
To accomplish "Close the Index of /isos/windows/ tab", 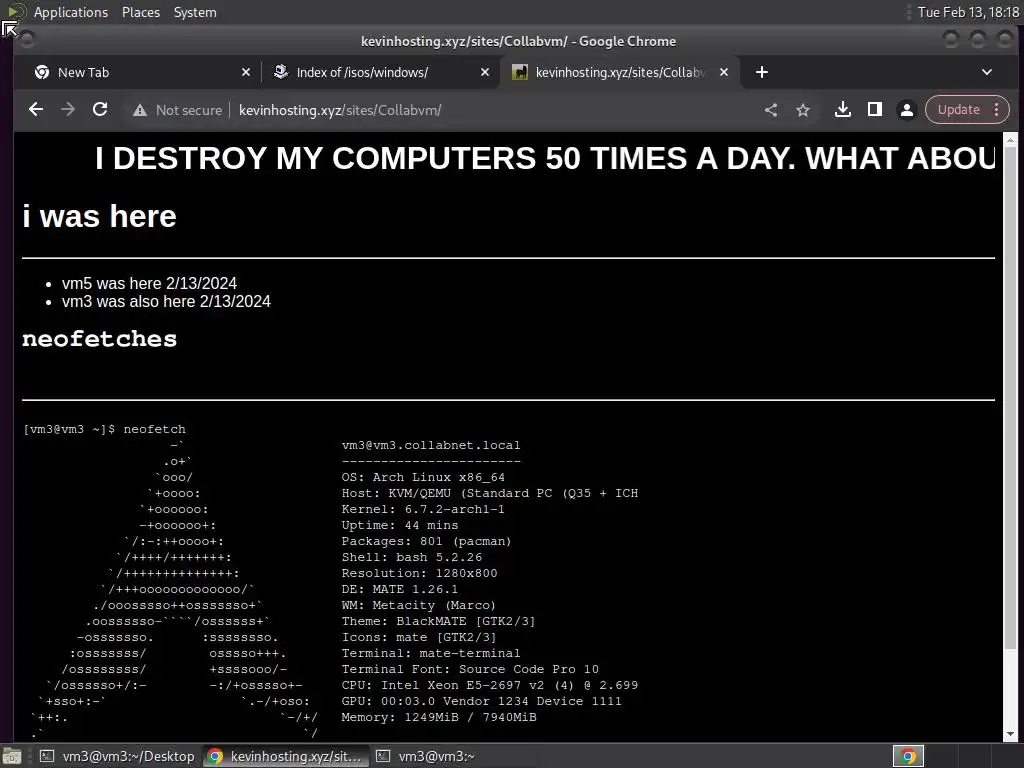I will 485,72.
